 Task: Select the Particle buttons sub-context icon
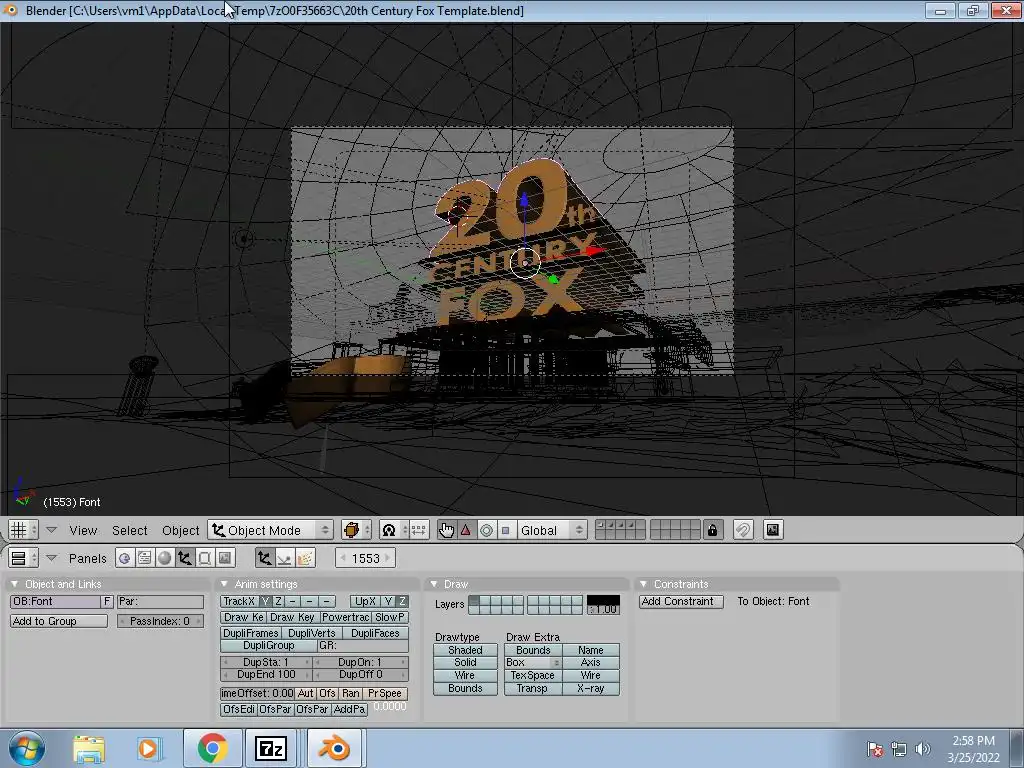point(305,558)
